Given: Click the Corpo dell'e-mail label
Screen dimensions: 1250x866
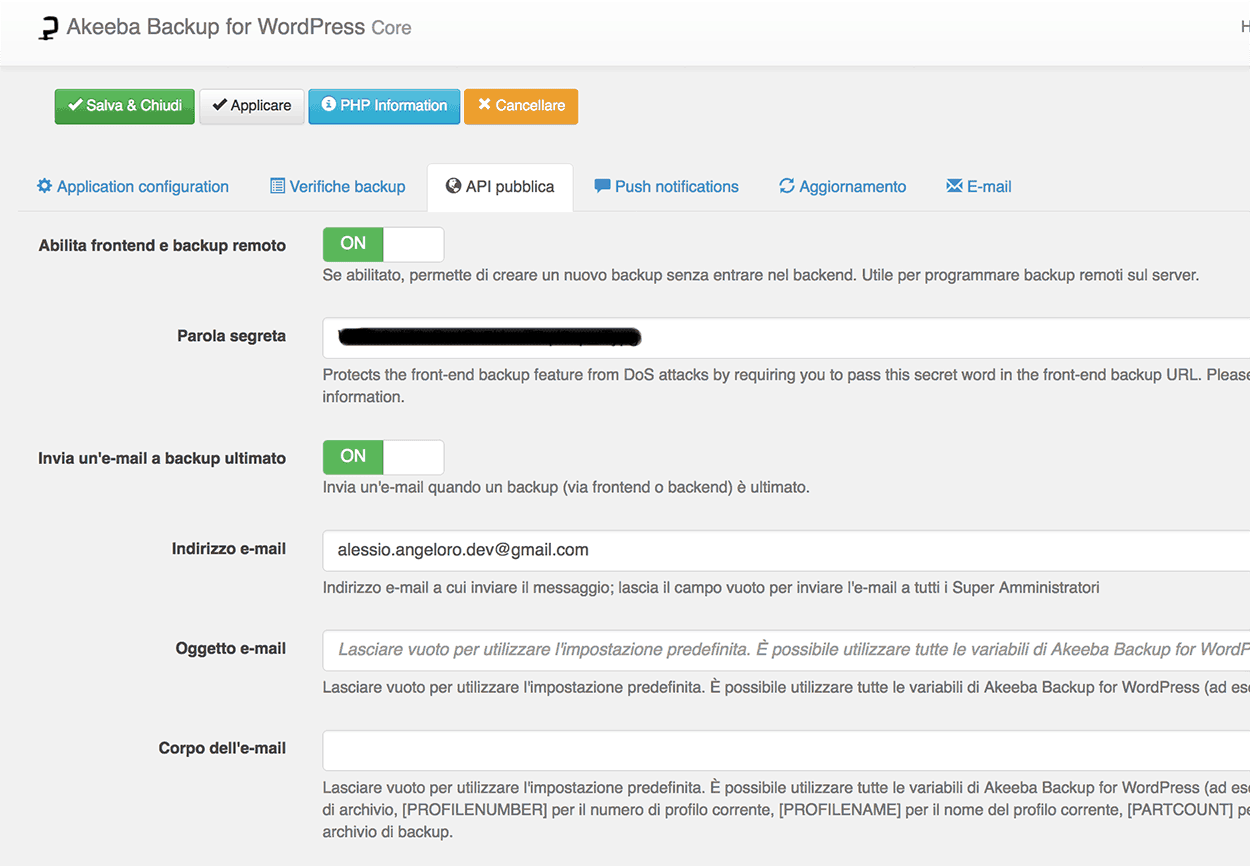Looking at the screenshot, I should tap(222, 748).
